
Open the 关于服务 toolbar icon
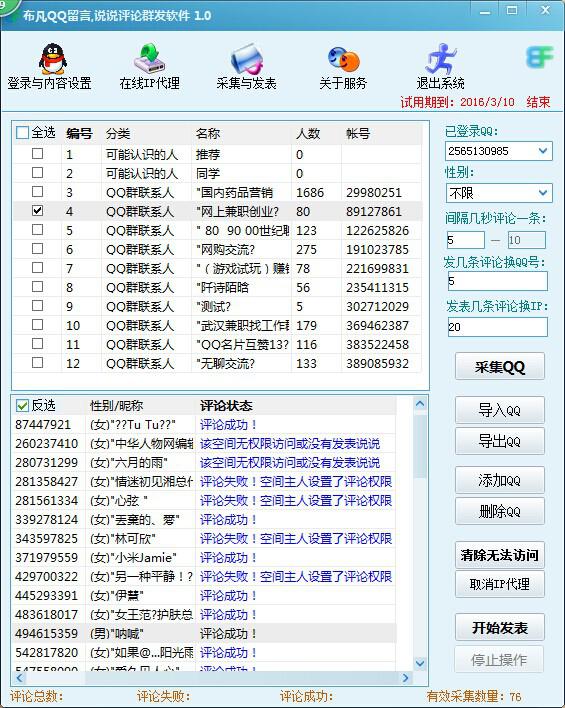(x=343, y=60)
